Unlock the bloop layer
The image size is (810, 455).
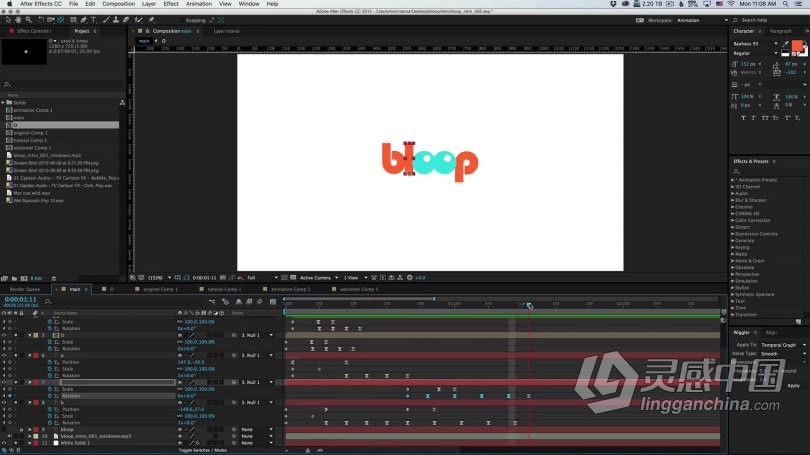pos(21,430)
